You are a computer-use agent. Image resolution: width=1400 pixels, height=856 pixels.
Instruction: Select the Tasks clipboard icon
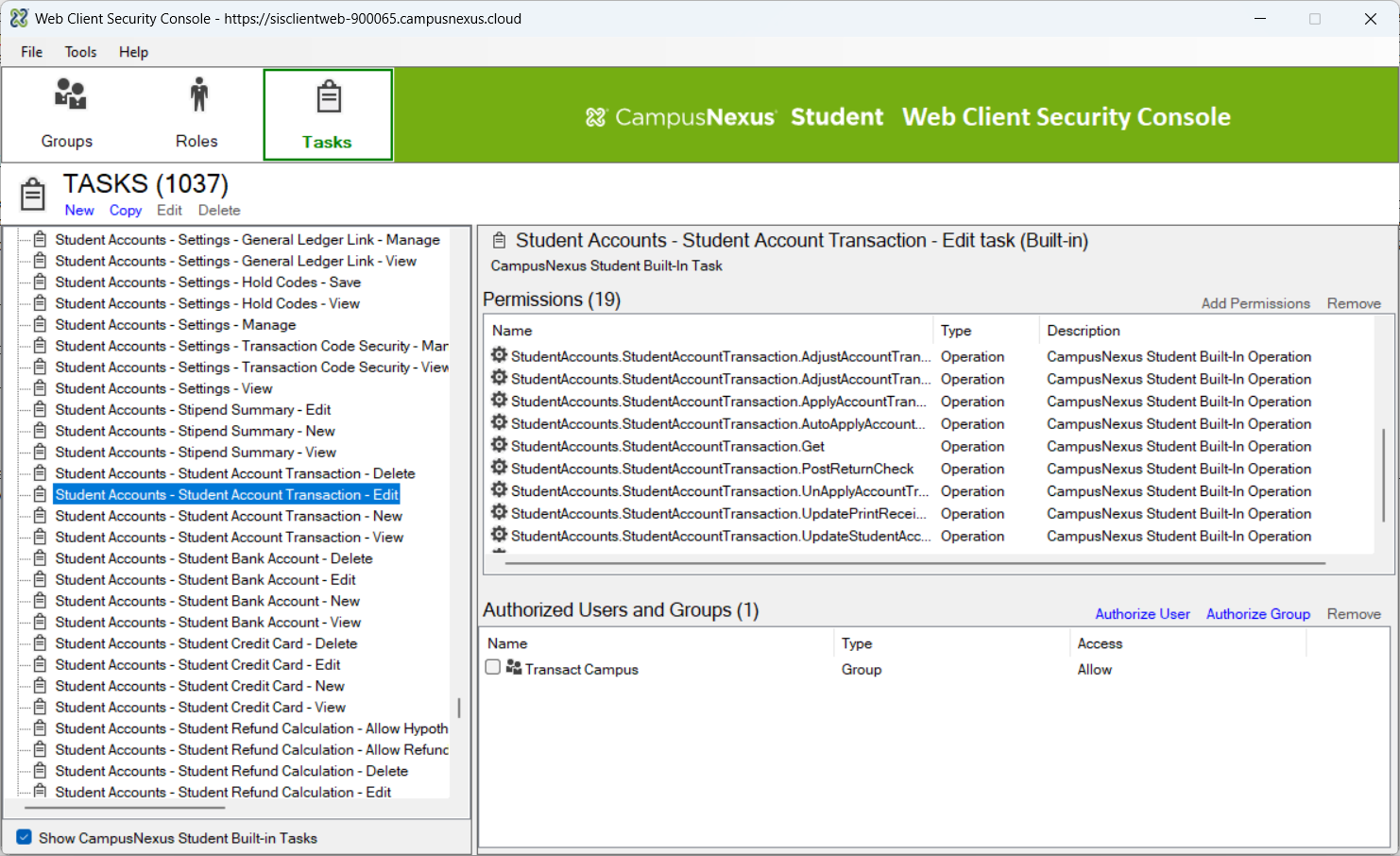coord(329,96)
